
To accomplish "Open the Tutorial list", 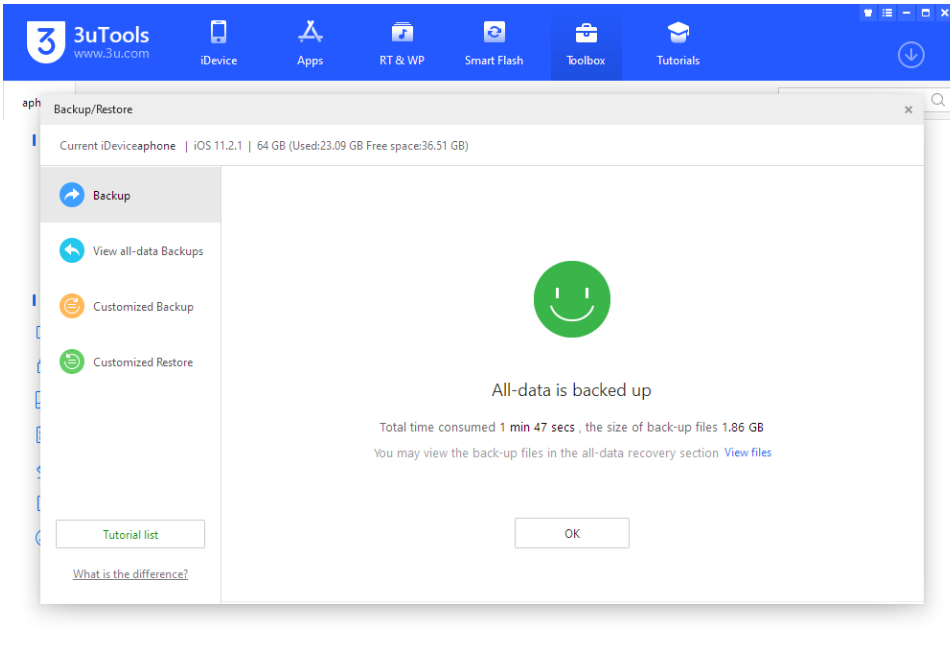I will tap(130, 533).
